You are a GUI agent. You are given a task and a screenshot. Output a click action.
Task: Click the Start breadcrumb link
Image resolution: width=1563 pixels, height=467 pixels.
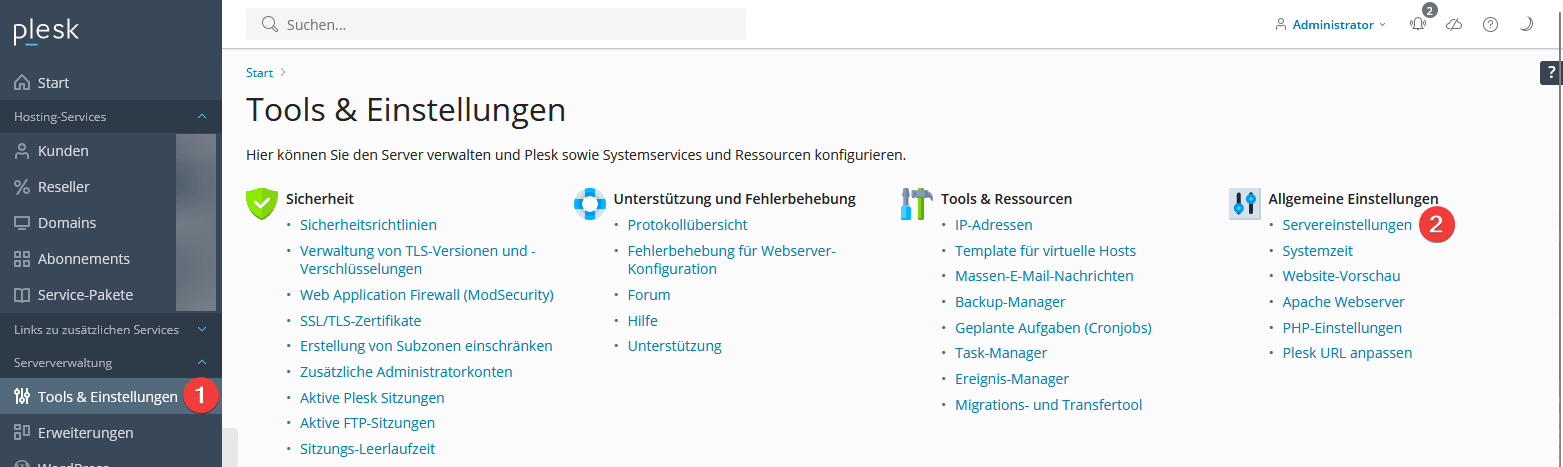coord(259,73)
